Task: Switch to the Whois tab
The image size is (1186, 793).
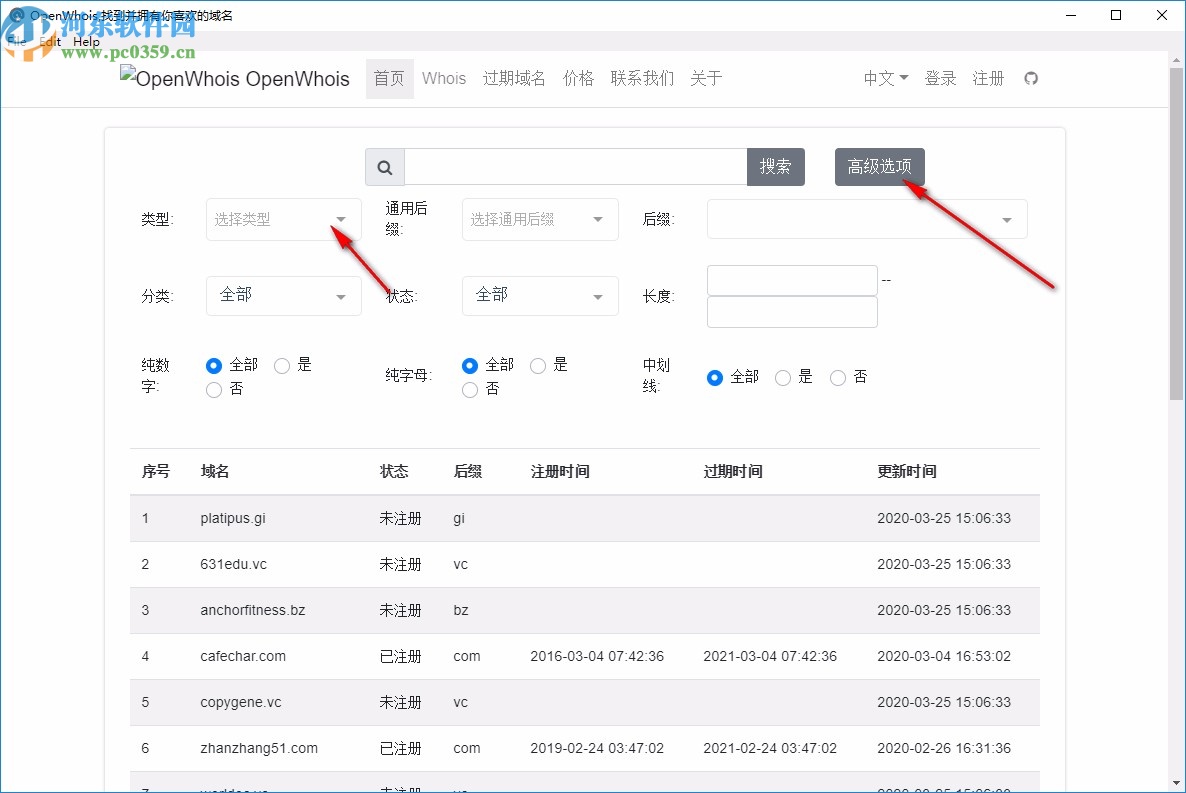Action: point(444,78)
